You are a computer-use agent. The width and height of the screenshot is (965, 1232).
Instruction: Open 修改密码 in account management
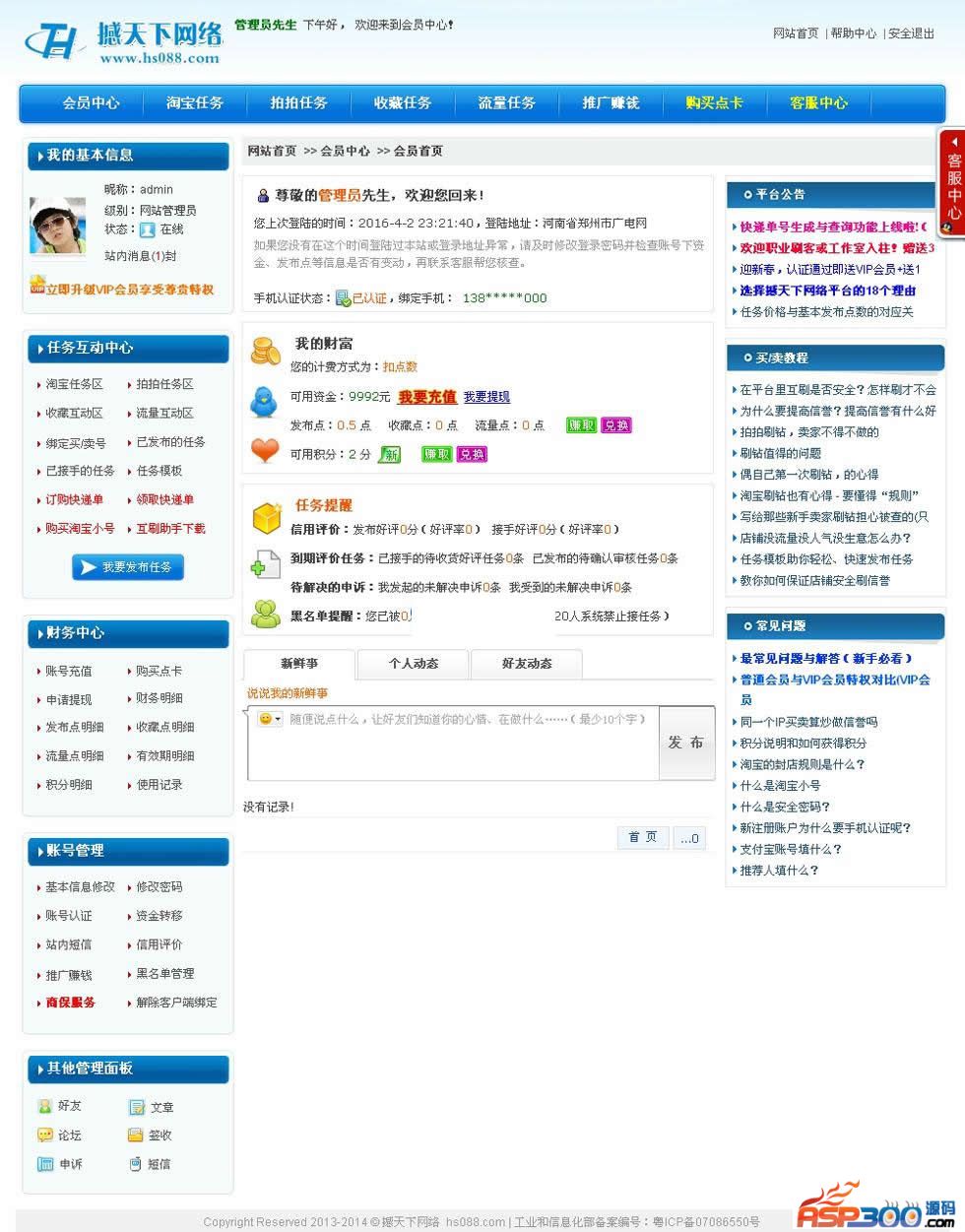(x=160, y=886)
